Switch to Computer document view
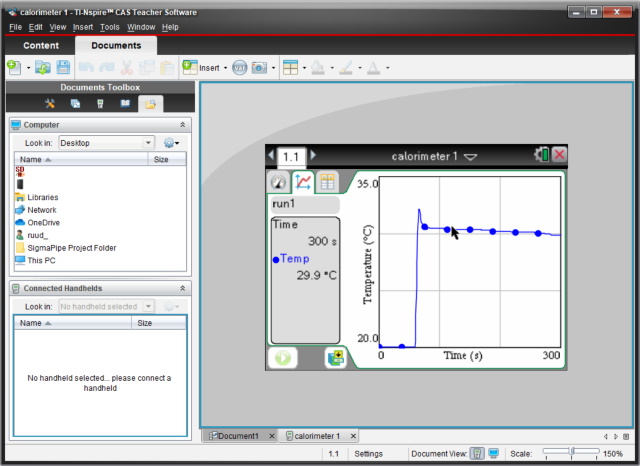640x466 pixels. point(493,453)
